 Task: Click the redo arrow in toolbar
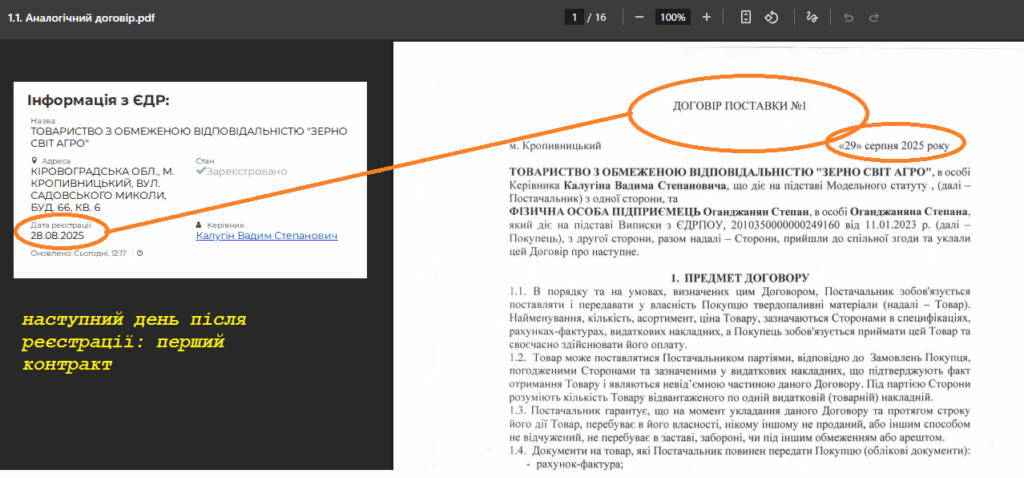[x=874, y=18]
